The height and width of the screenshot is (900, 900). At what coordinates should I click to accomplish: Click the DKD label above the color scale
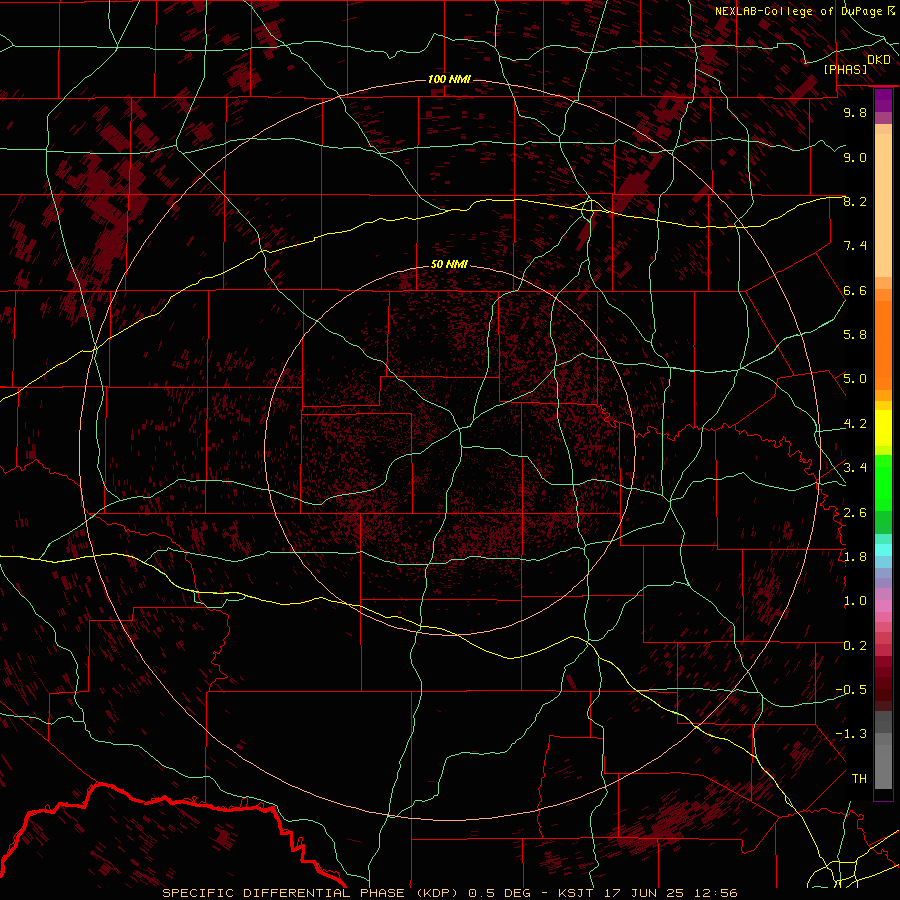[879, 60]
